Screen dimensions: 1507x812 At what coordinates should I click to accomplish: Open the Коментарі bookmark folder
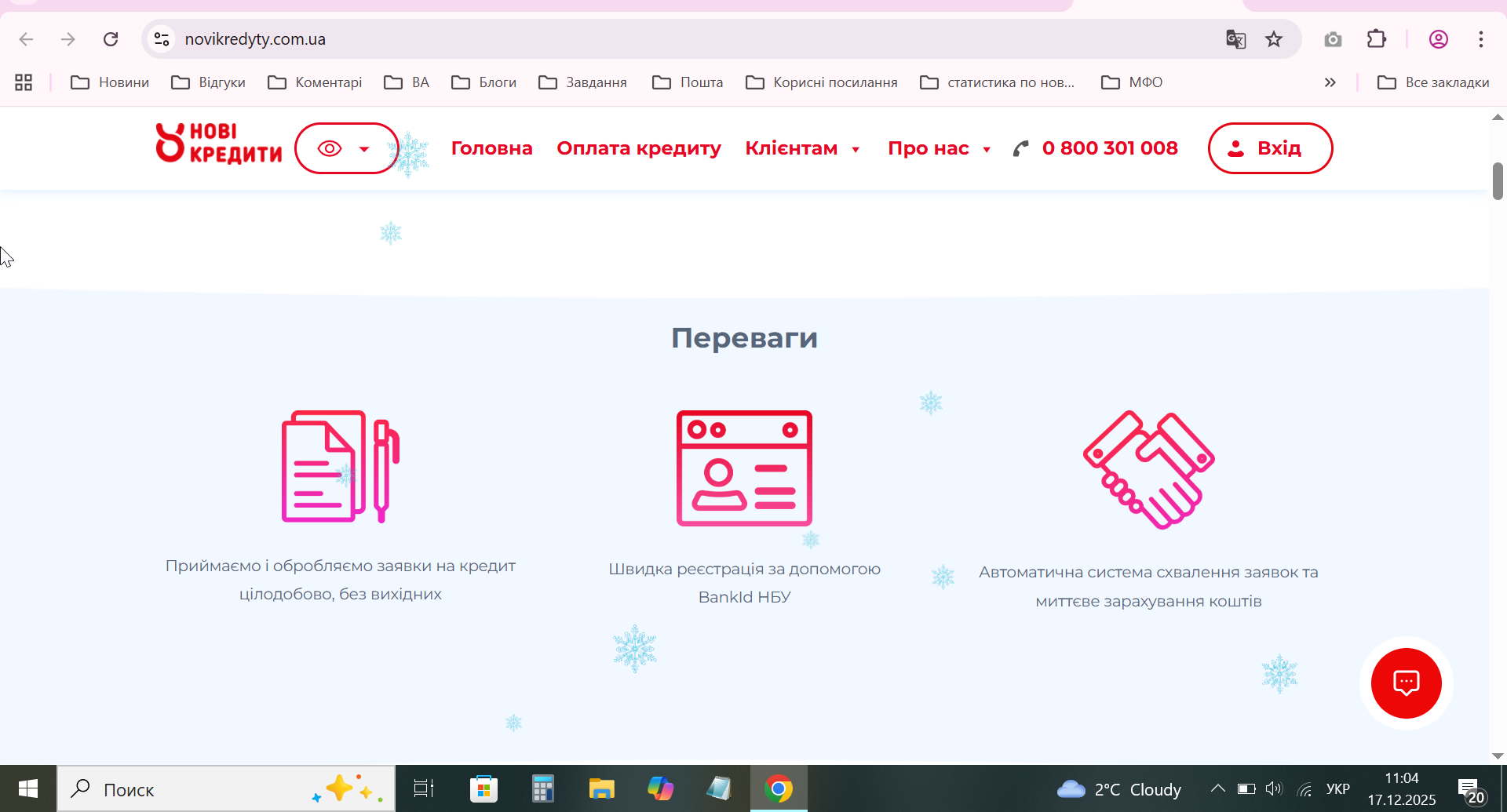click(x=315, y=82)
